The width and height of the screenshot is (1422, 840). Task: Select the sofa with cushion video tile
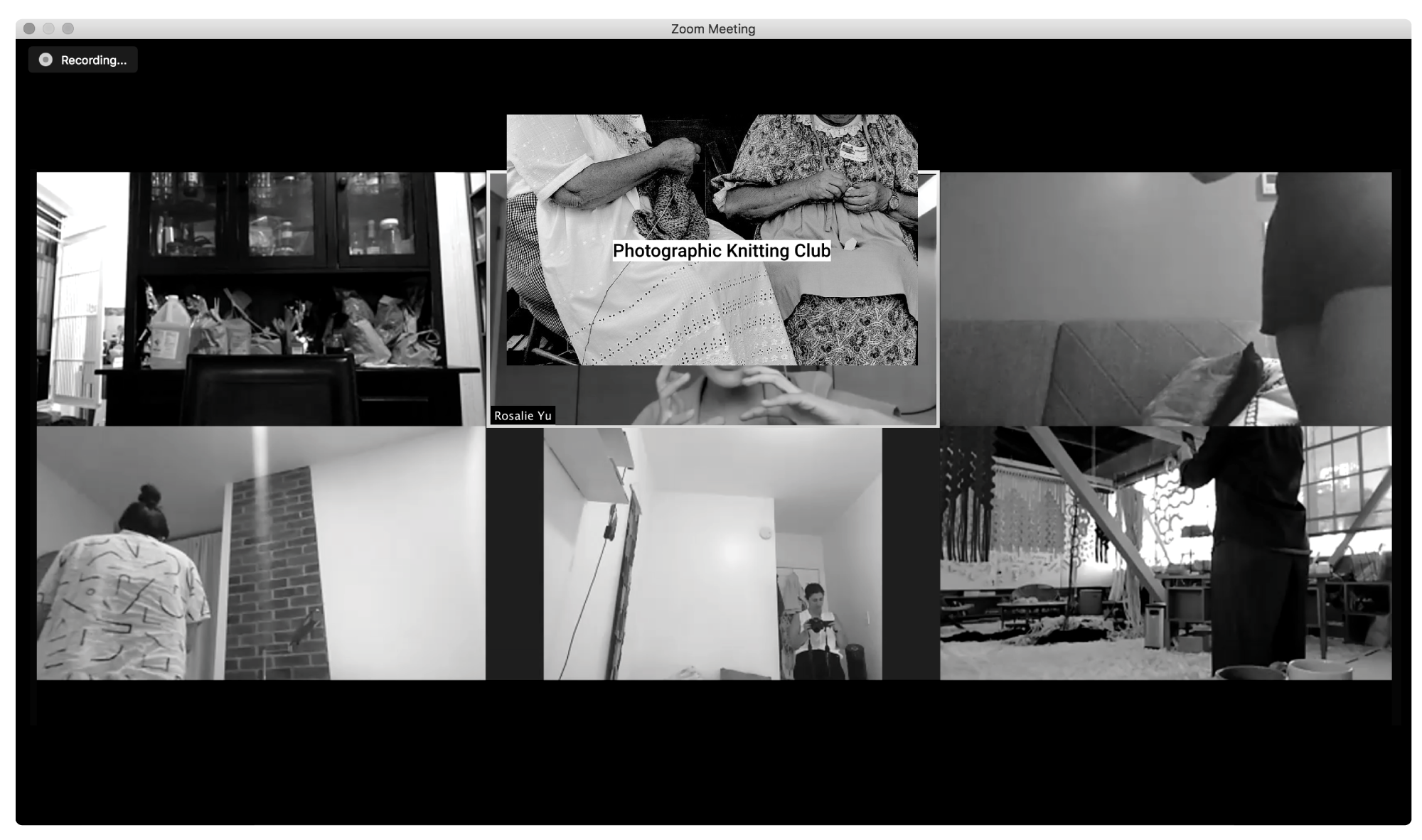1166,298
